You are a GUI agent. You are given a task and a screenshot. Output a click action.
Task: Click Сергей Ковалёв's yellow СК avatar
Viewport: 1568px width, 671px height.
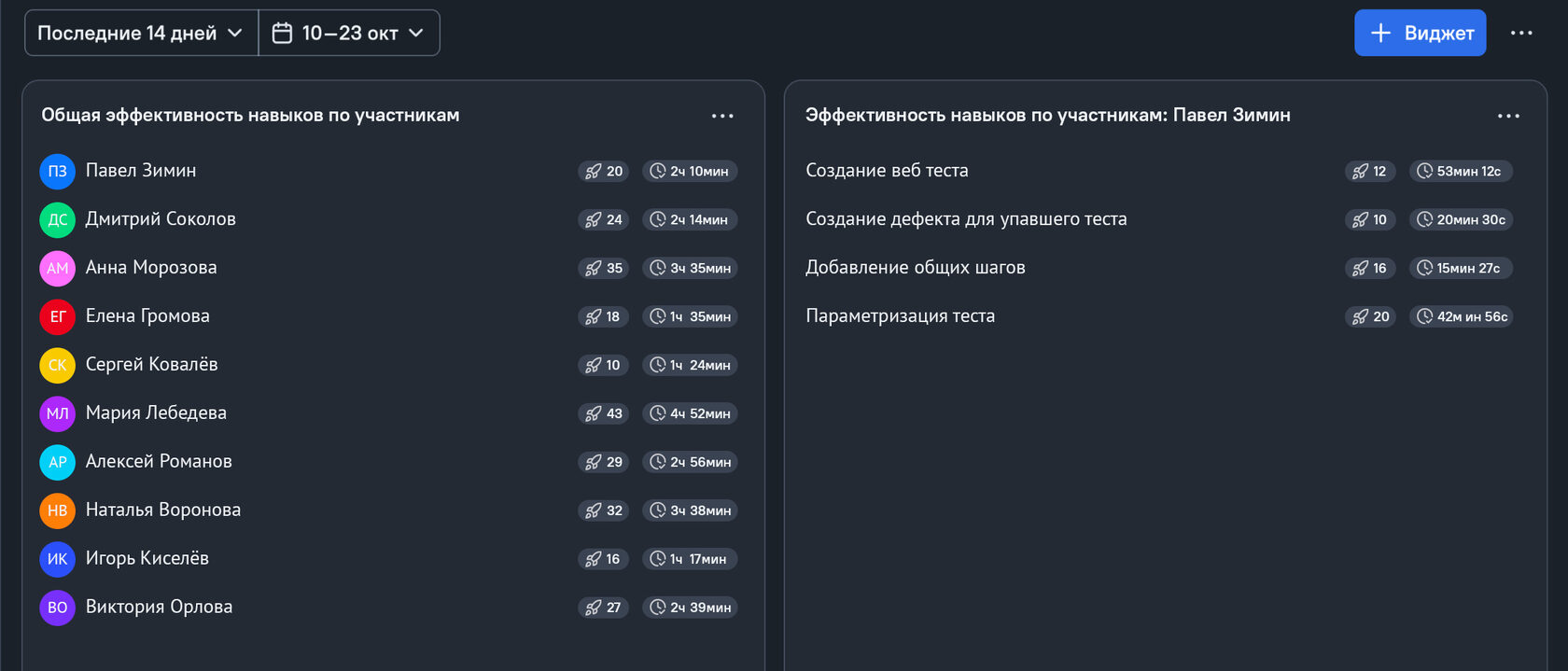[57, 365]
